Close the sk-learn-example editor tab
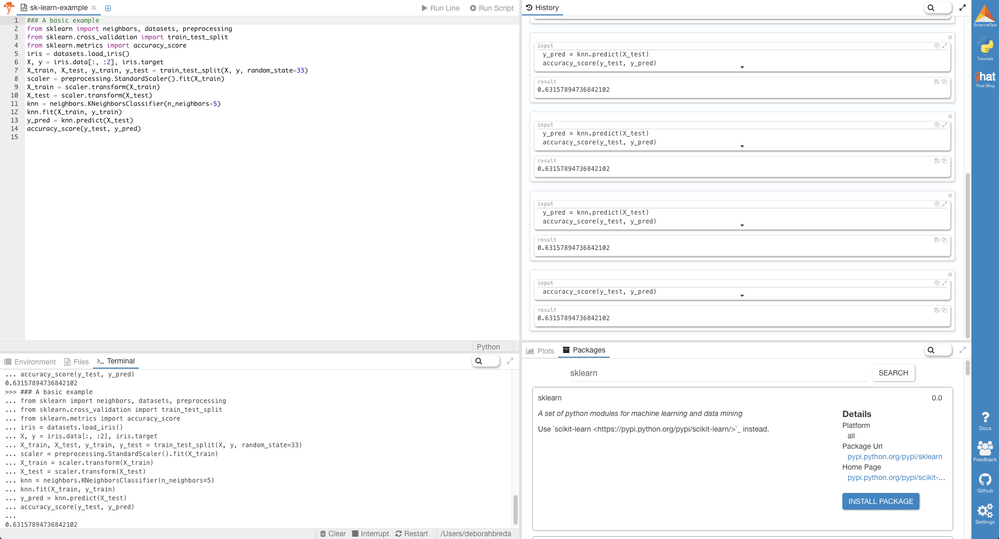 coord(94,8)
